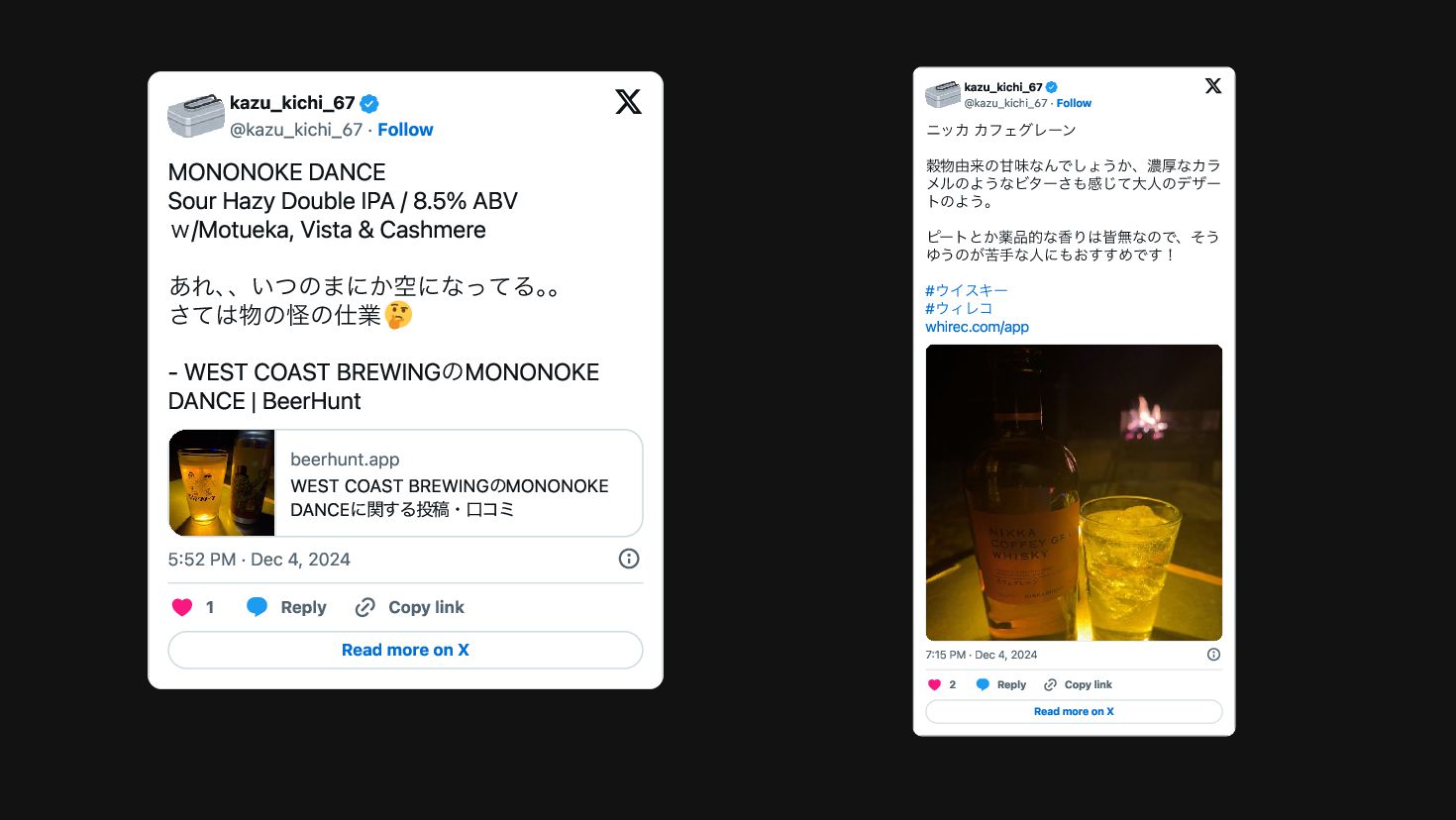Open the beerhunt.app link preview card

[405, 483]
